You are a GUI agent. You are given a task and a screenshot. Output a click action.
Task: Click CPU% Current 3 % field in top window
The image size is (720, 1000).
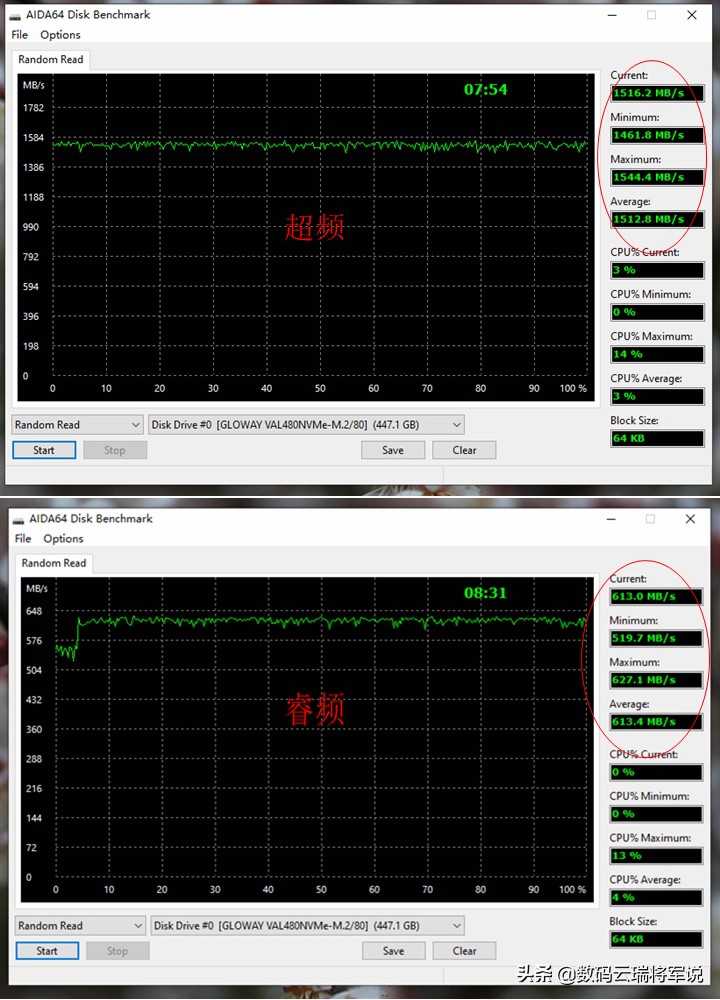(x=658, y=270)
